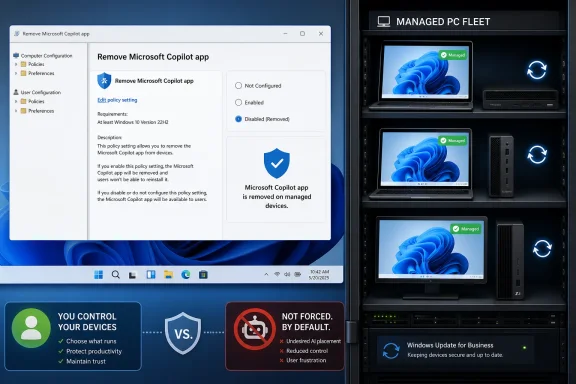Open Preferences folder under Computer Configuration
Screen dimensions: 576x384
pos(37,73)
